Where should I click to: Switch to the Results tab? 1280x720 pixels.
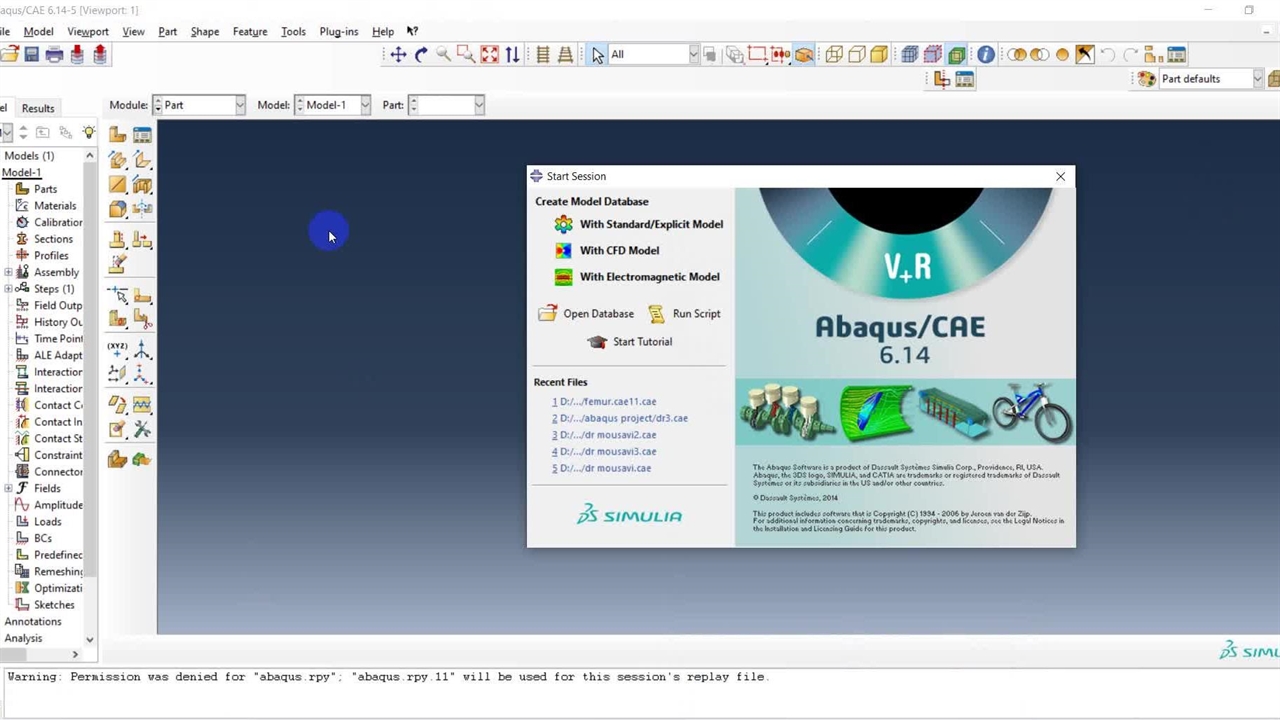[38, 108]
